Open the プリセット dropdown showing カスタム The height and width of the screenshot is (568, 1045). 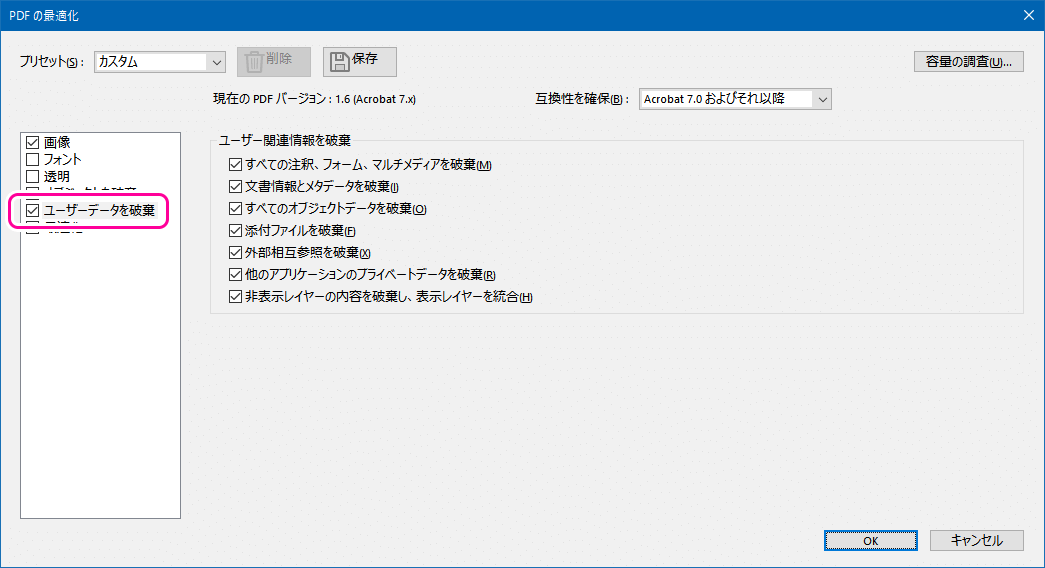(160, 62)
